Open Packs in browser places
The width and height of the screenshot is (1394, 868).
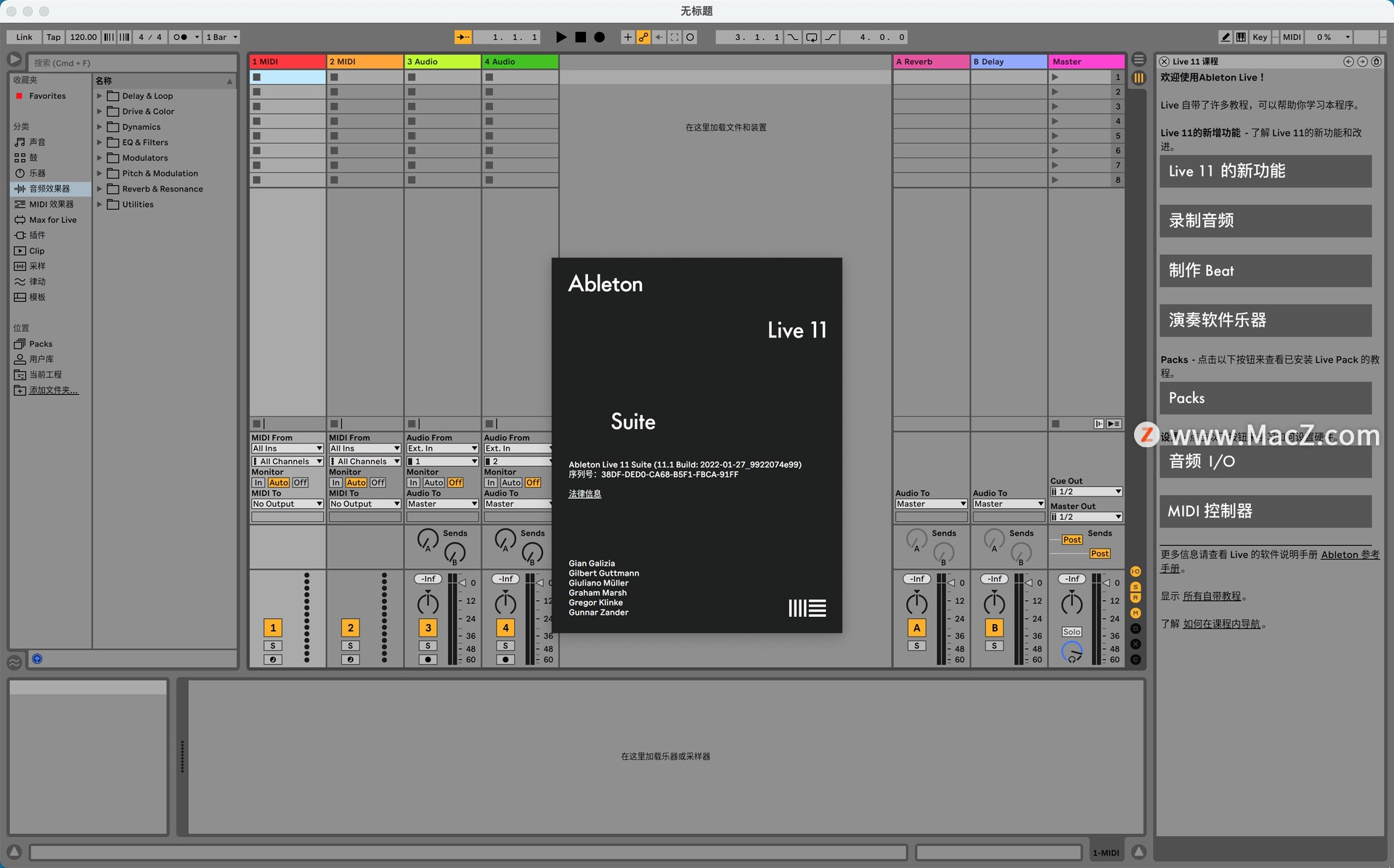pyautogui.click(x=41, y=344)
